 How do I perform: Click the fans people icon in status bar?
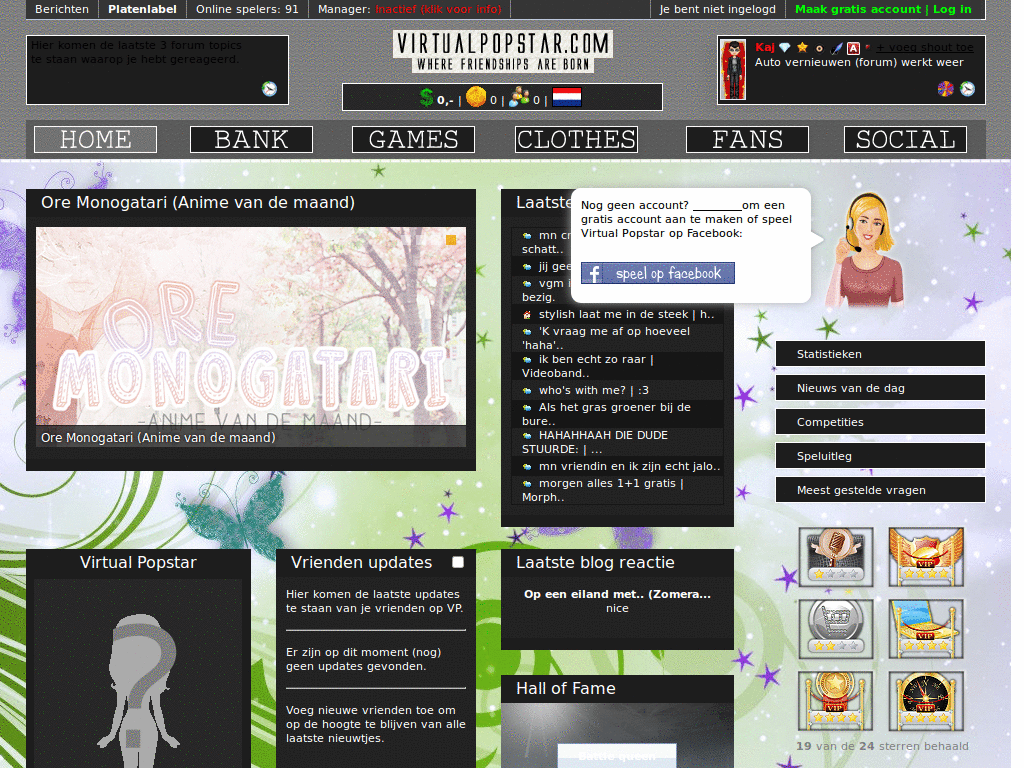(x=519, y=97)
